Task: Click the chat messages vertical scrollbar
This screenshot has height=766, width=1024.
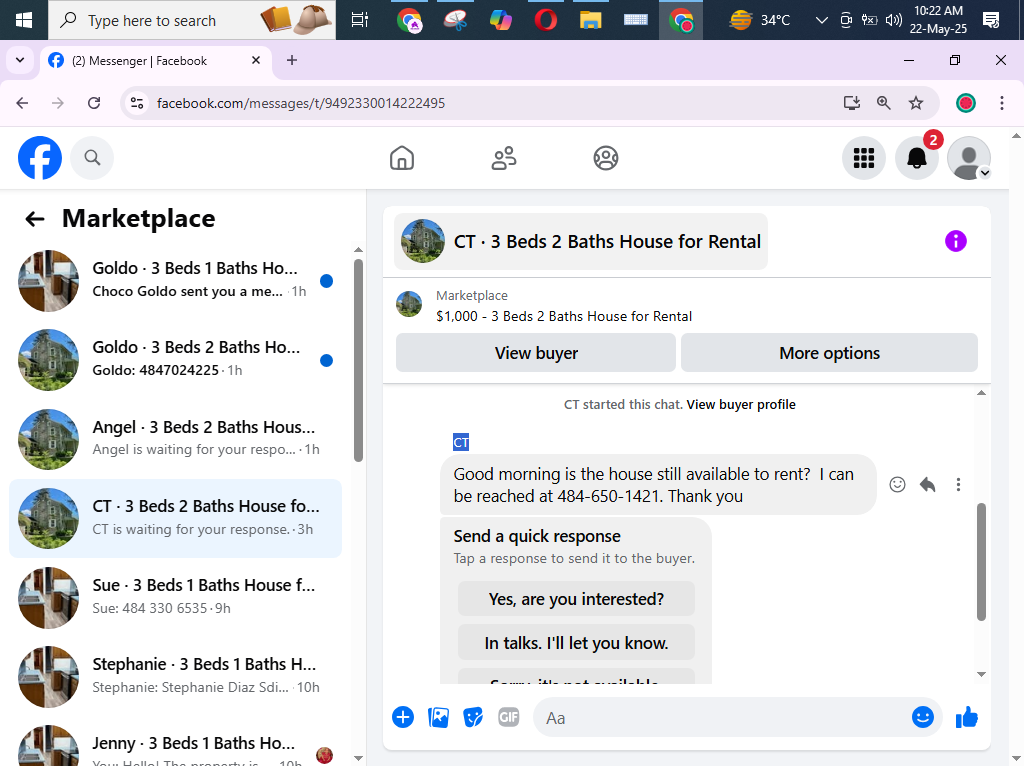Action: click(x=981, y=562)
